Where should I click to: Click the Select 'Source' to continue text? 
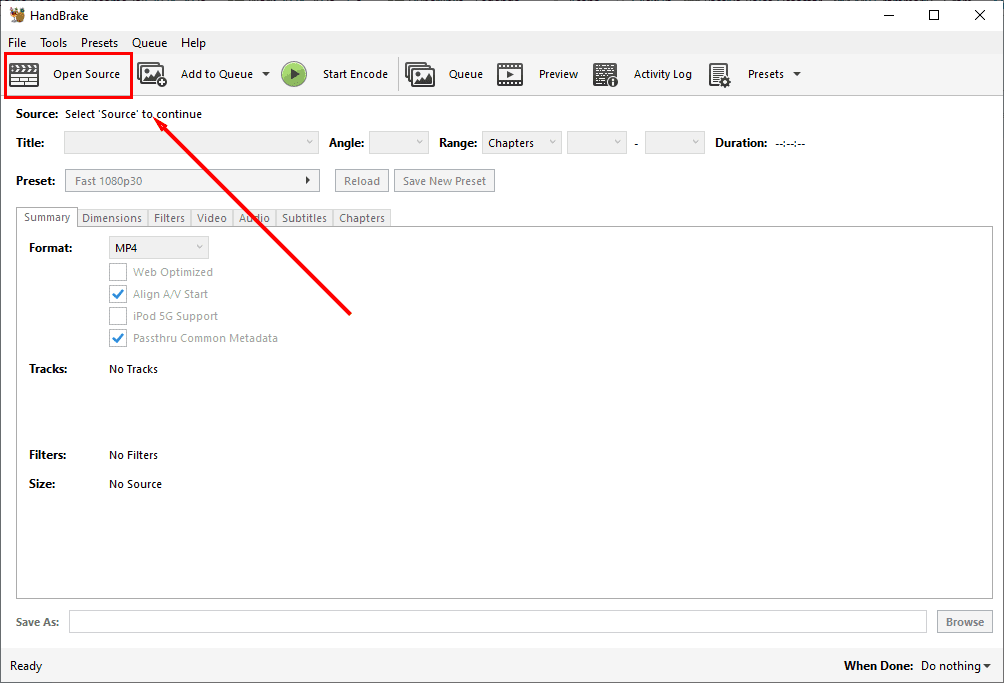[x=133, y=114]
